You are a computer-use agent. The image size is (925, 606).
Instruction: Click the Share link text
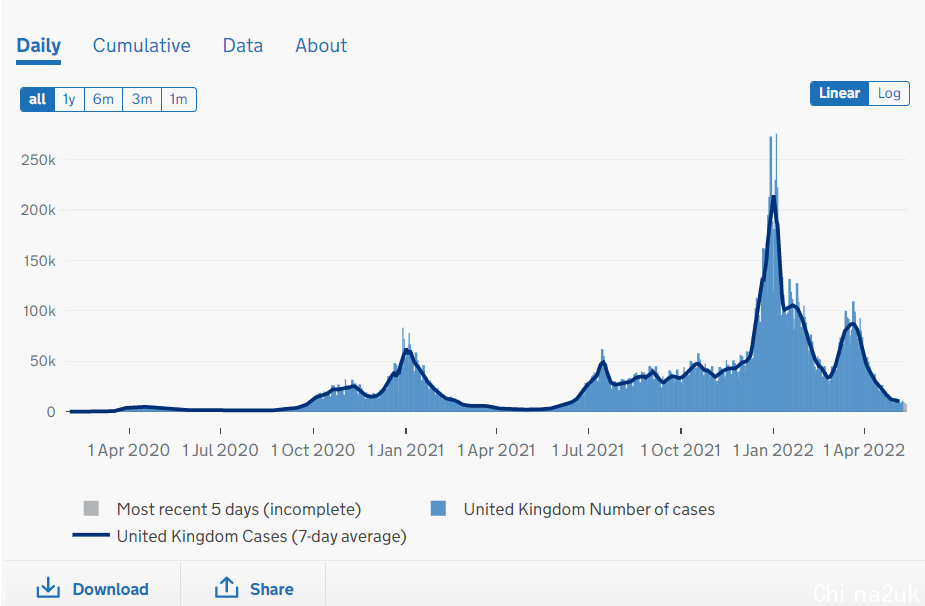[271, 589]
